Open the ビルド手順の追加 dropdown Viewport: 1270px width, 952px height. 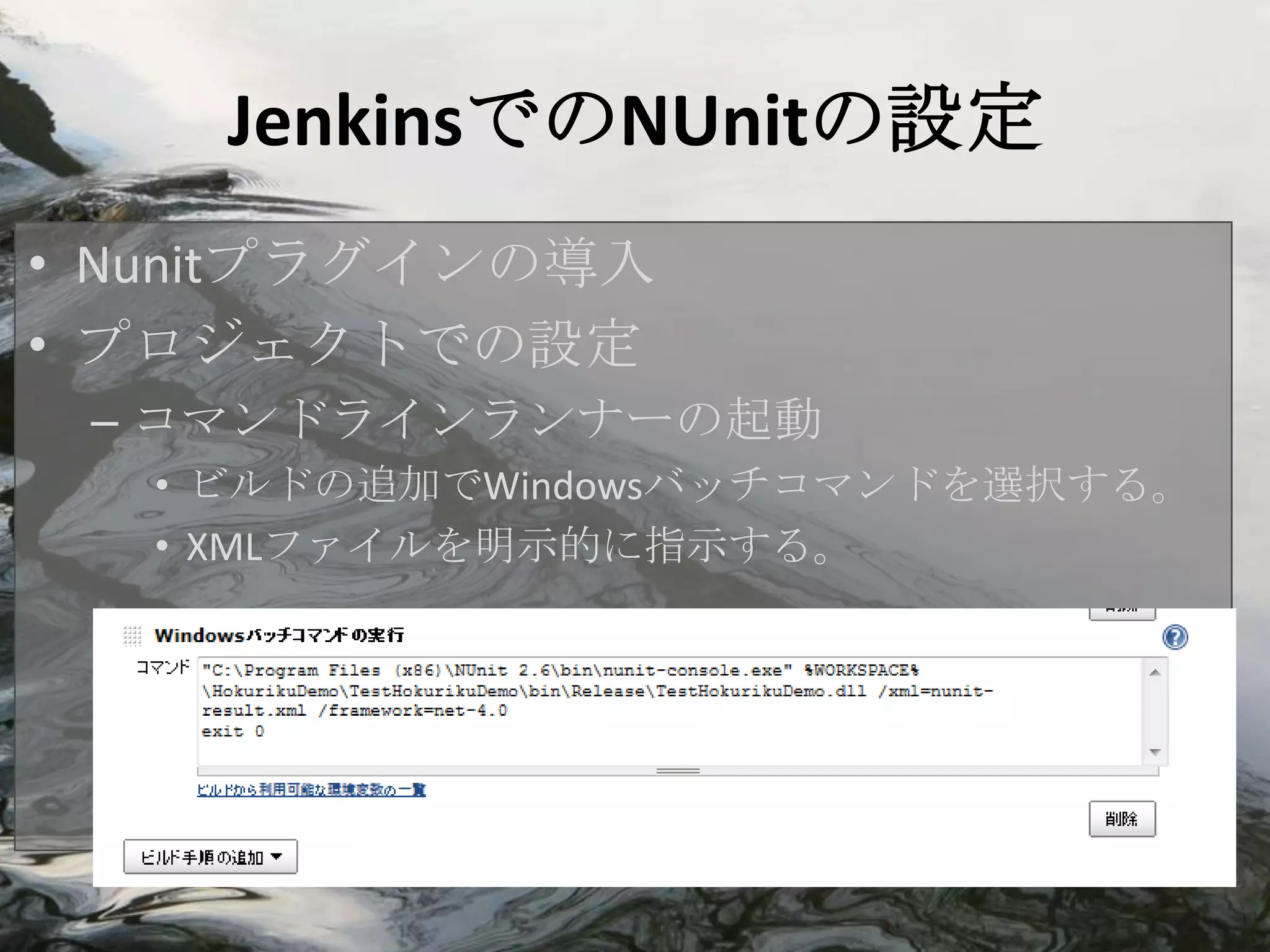click(210, 857)
